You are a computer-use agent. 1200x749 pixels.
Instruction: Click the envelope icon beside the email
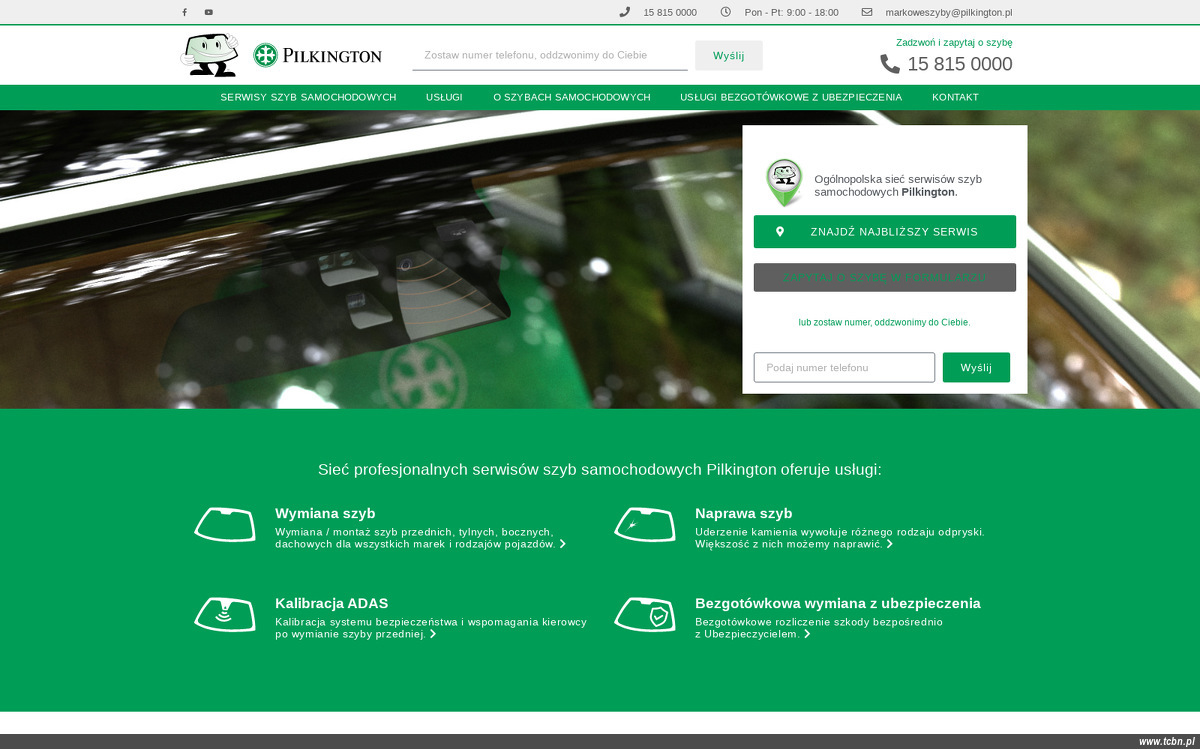pyautogui.click(x=867, y=12)
